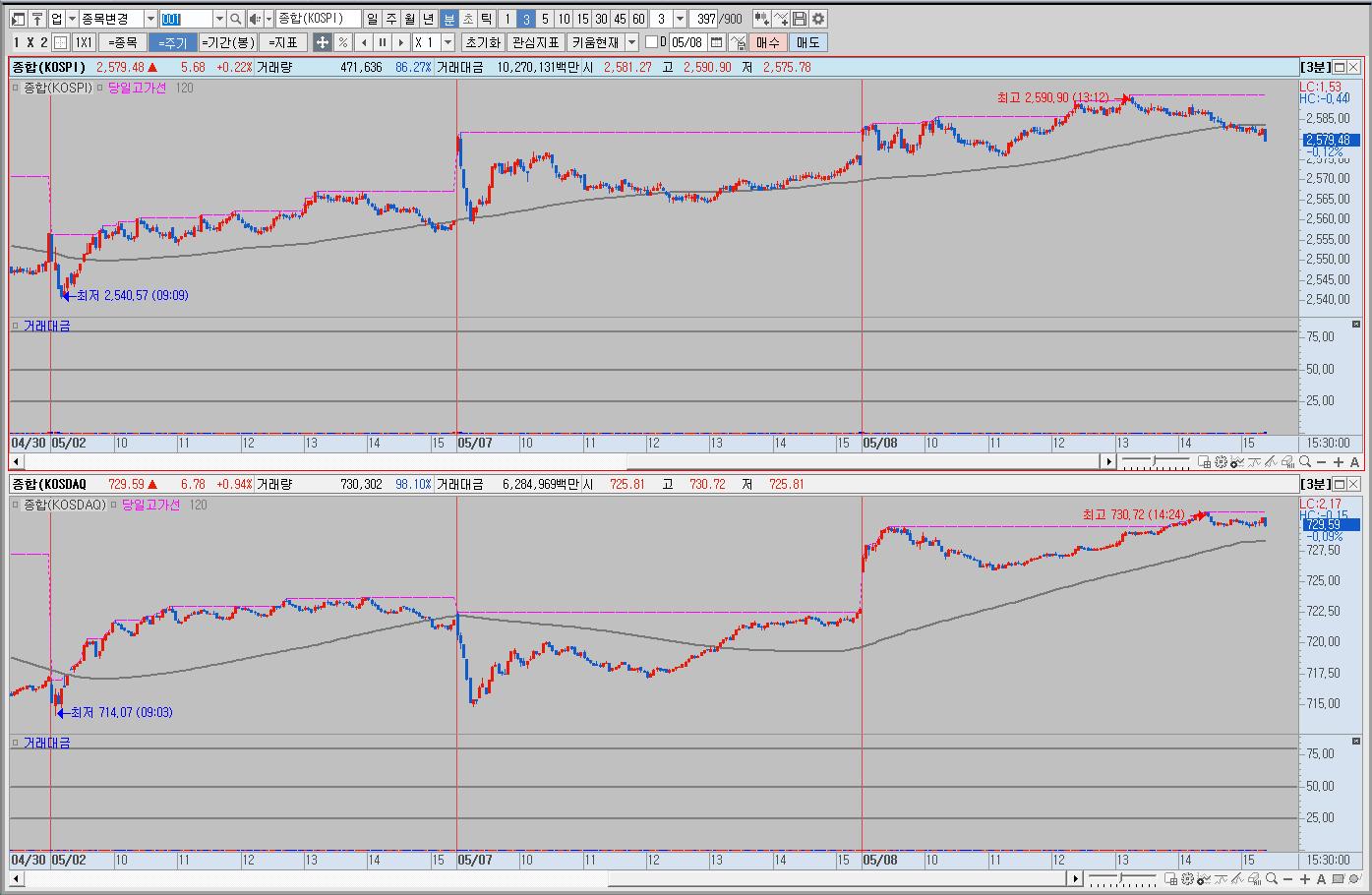Click KOSPI chart bottom plus zoom-in icon
This screenshot has height=895, width=1372.
coord(1338,461)
